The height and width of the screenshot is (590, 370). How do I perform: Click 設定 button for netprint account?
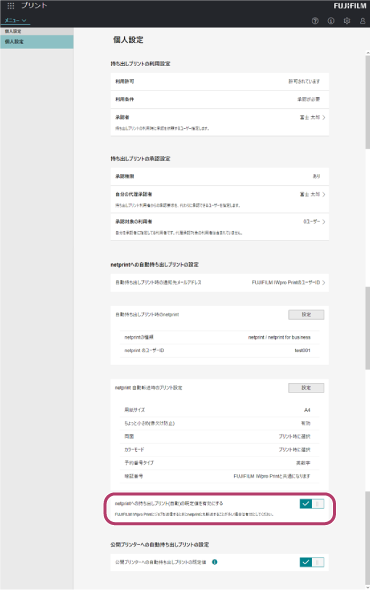click(x=306, y=315)
